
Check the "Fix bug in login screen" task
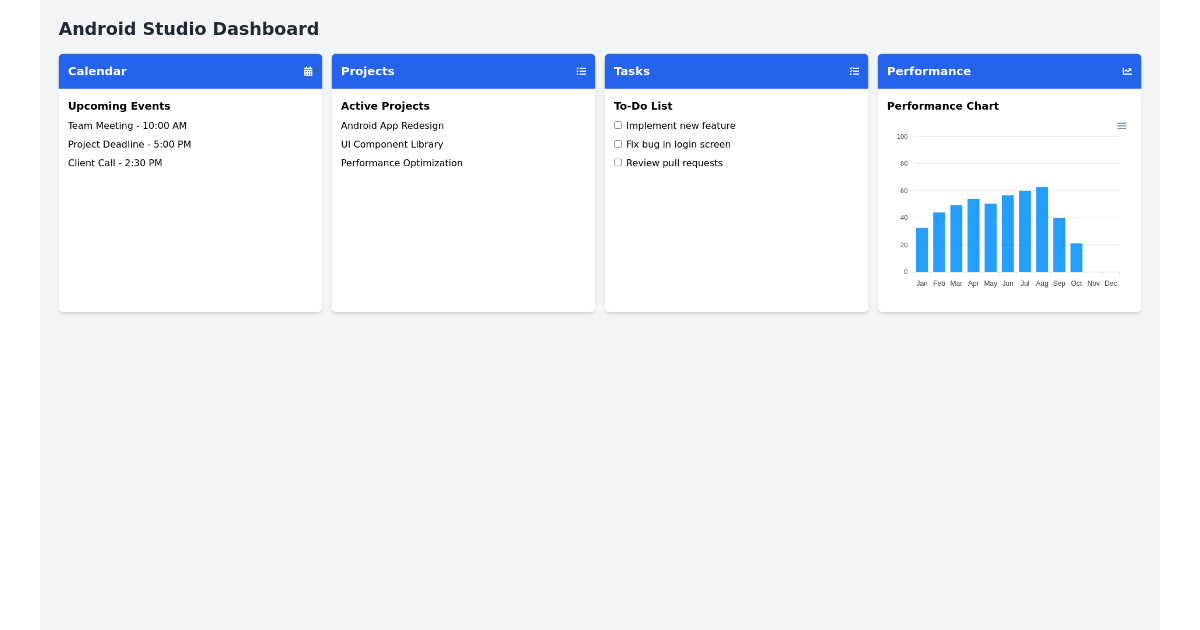click(618, 143)
